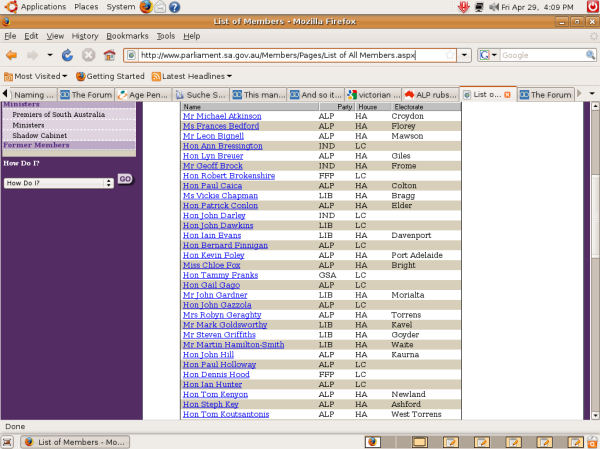Switch to the Age Pen... tab

click(143, 95)
